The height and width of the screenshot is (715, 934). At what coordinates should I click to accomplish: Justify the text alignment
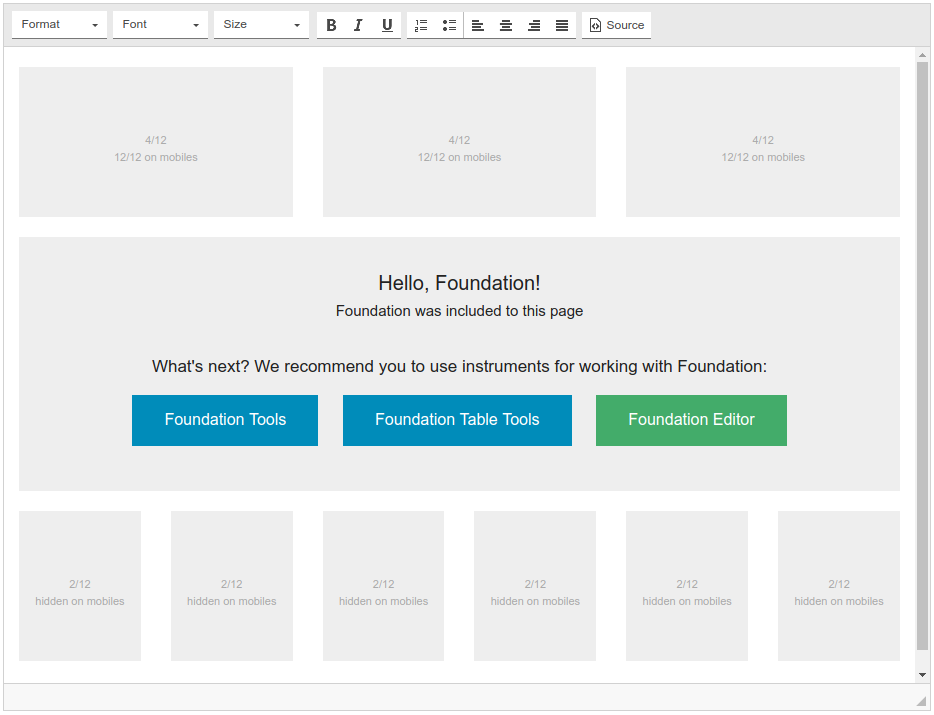562,25
